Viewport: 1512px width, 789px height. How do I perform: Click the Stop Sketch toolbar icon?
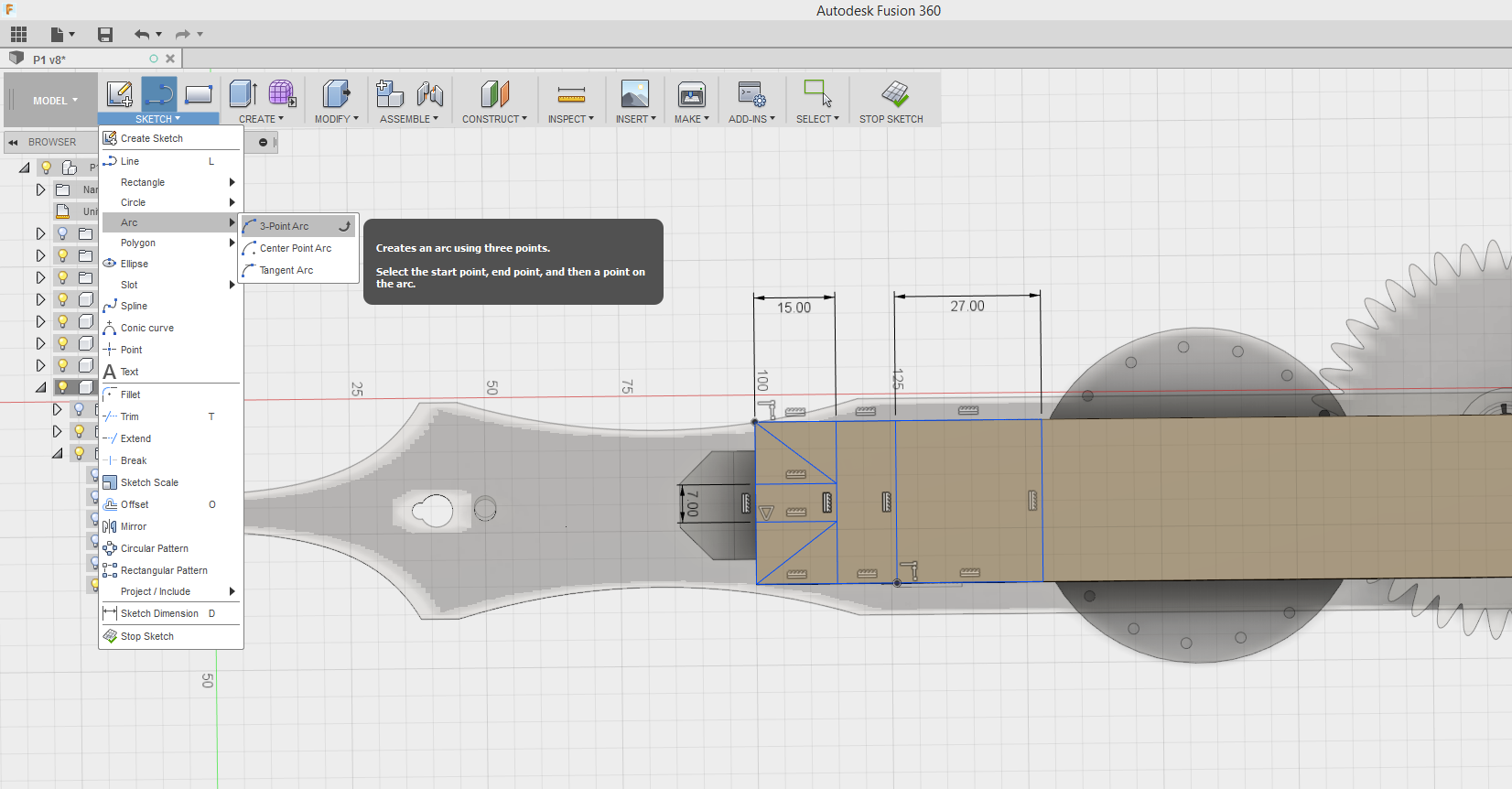click(895, 93)
